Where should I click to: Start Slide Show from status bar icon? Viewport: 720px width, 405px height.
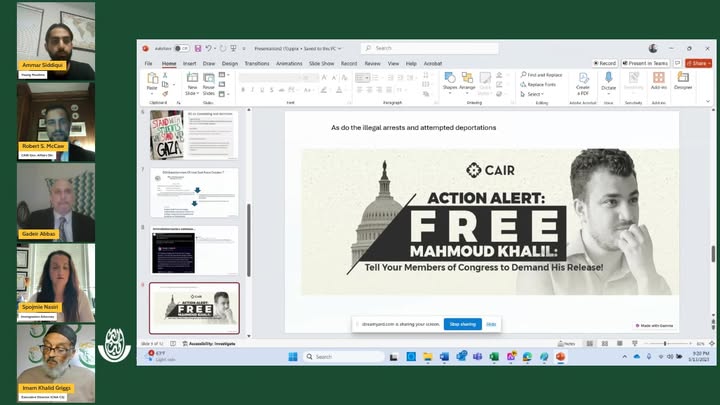click(635, 343)
